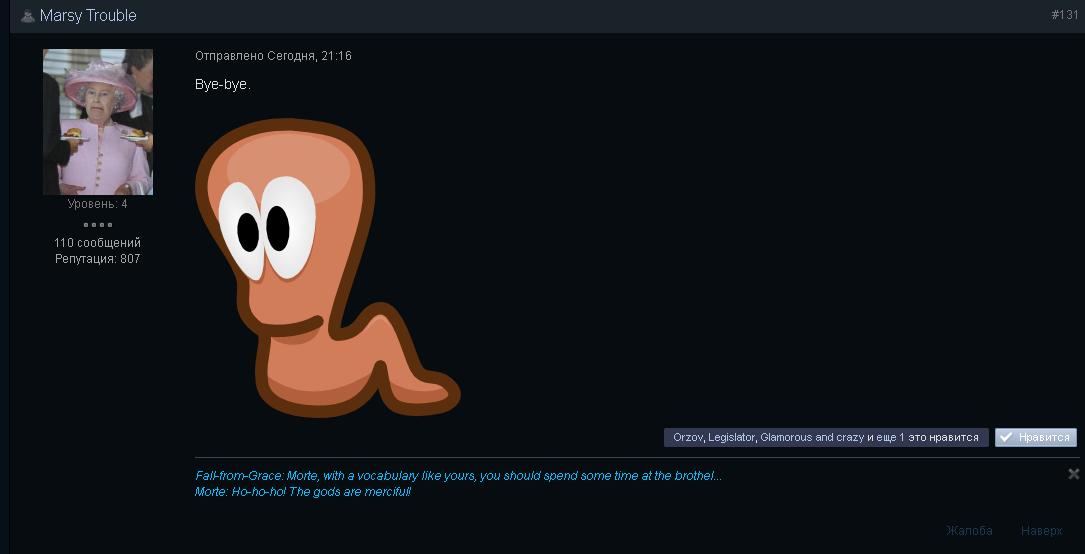Close the signature with the X icon
This screenshot has height=554, width=1085.
coord(1073,474)
